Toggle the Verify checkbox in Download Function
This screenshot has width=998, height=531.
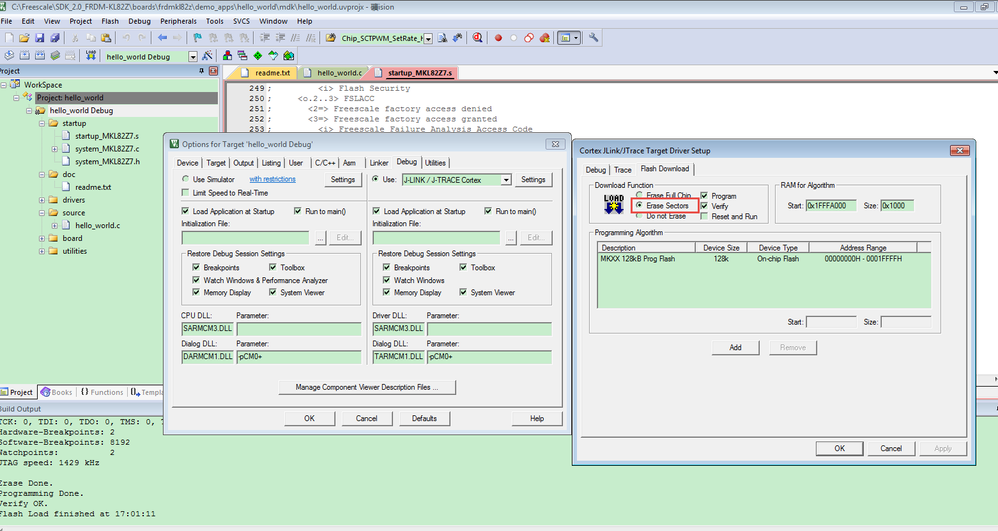coord(704,206)
